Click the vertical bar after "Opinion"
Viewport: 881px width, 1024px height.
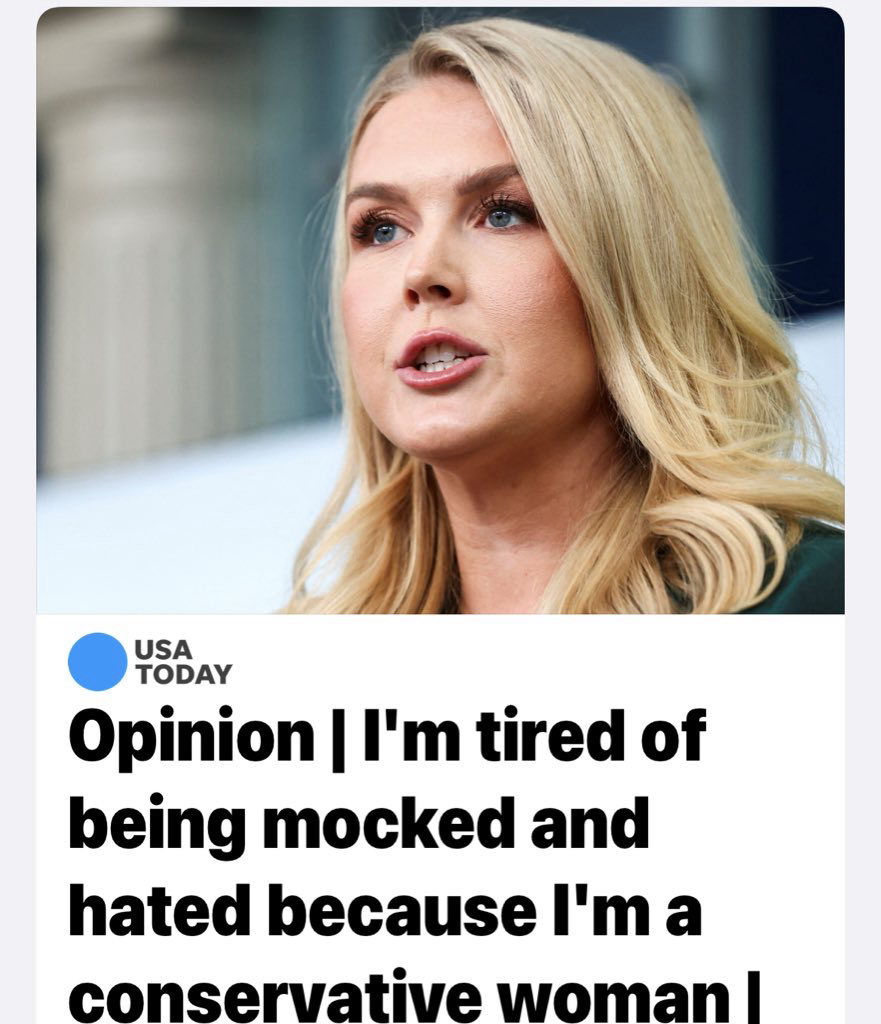337,739
